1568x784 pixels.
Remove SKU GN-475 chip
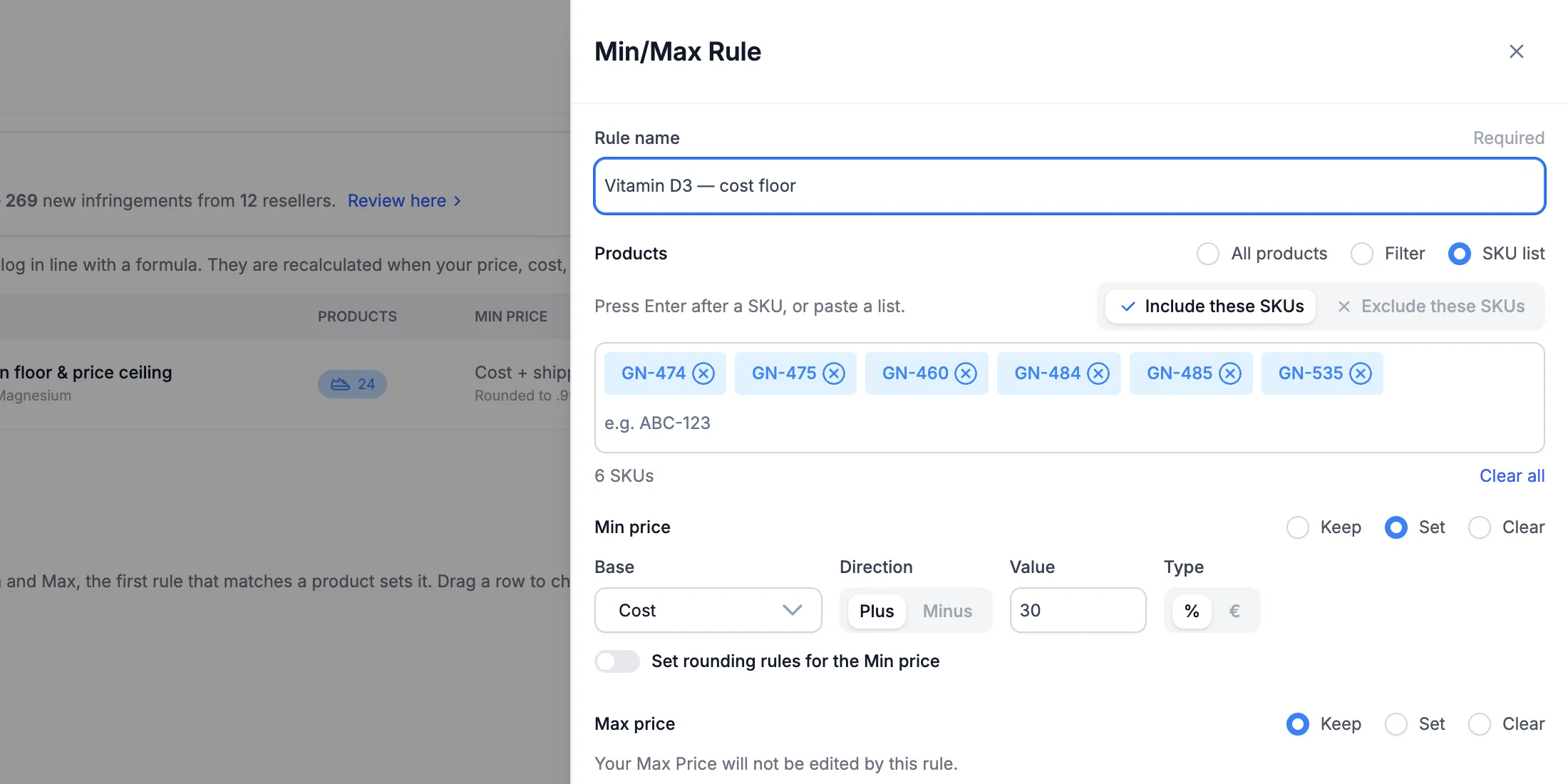834,373
